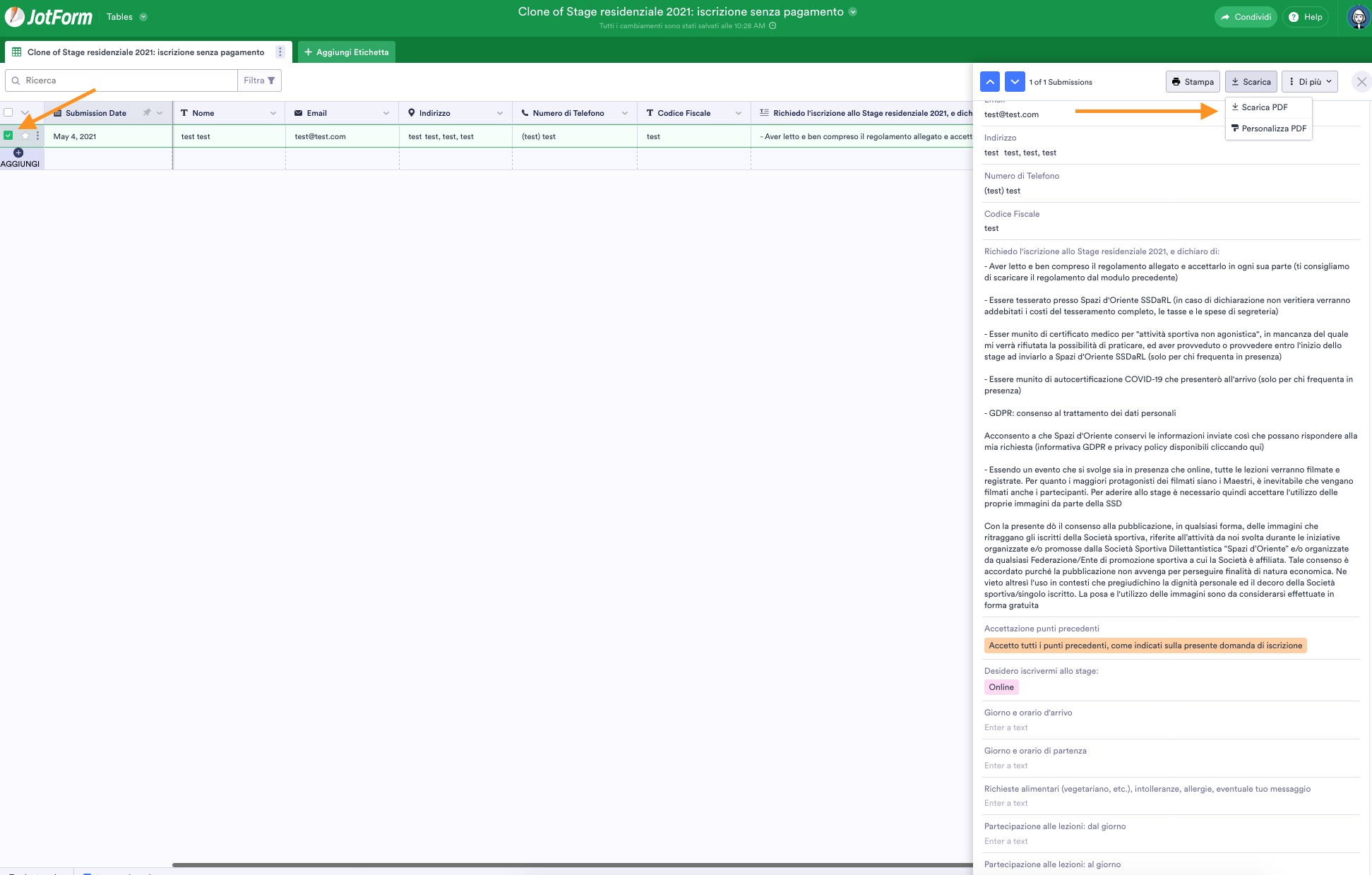Click the pin icon on Submission Date column

pos(147,112)
